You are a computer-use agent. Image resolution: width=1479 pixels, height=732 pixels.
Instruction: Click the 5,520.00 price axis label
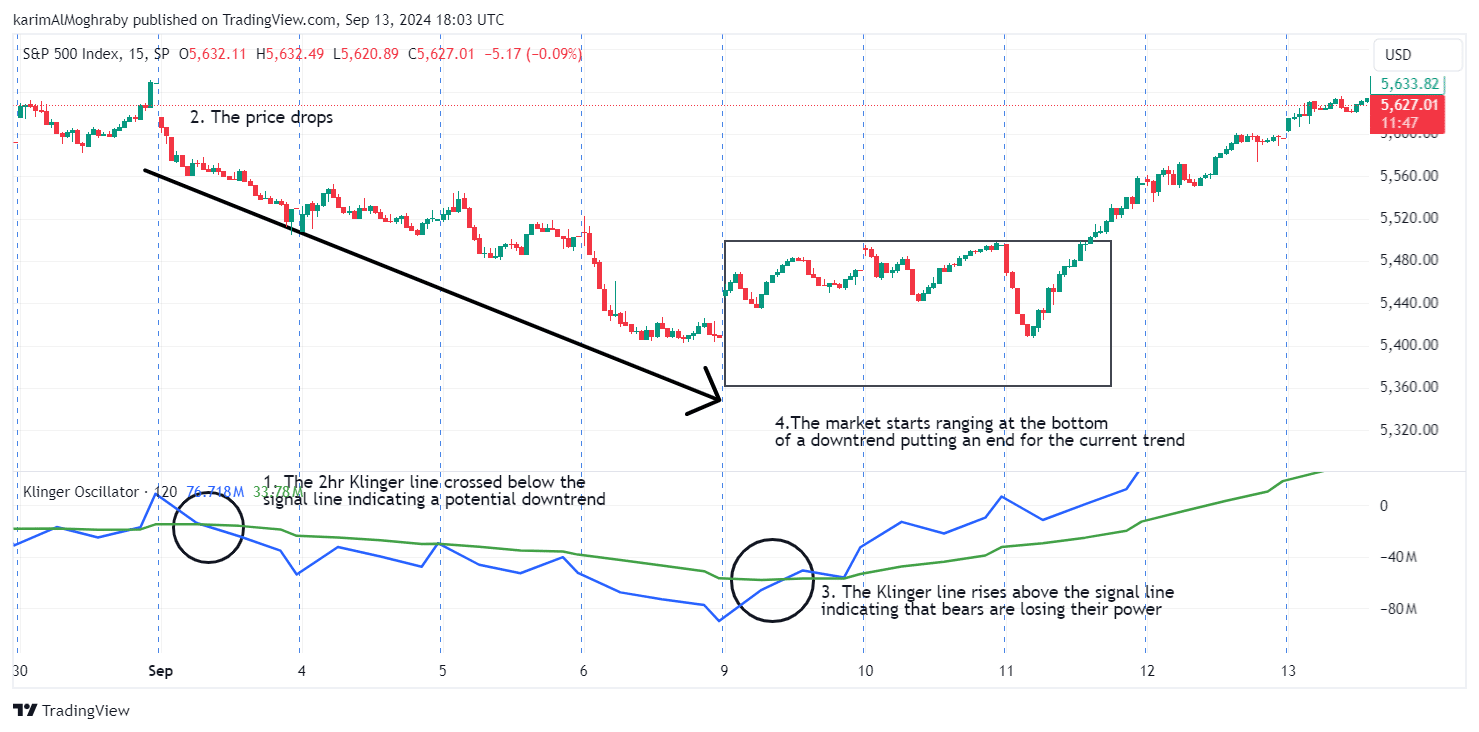(1409, 218)
